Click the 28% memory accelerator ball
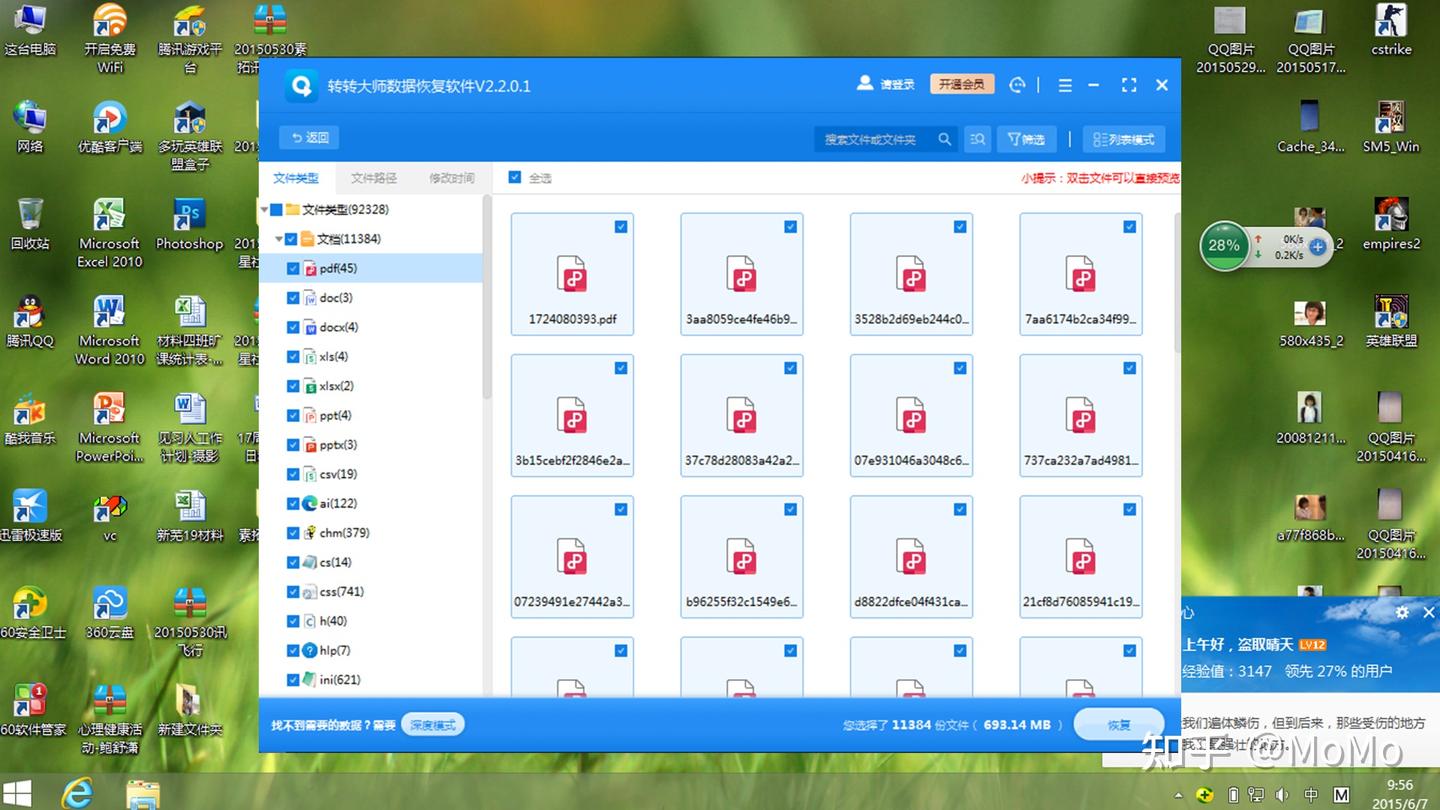Screen dimensions: 1440x810 tap(1224, 246)
